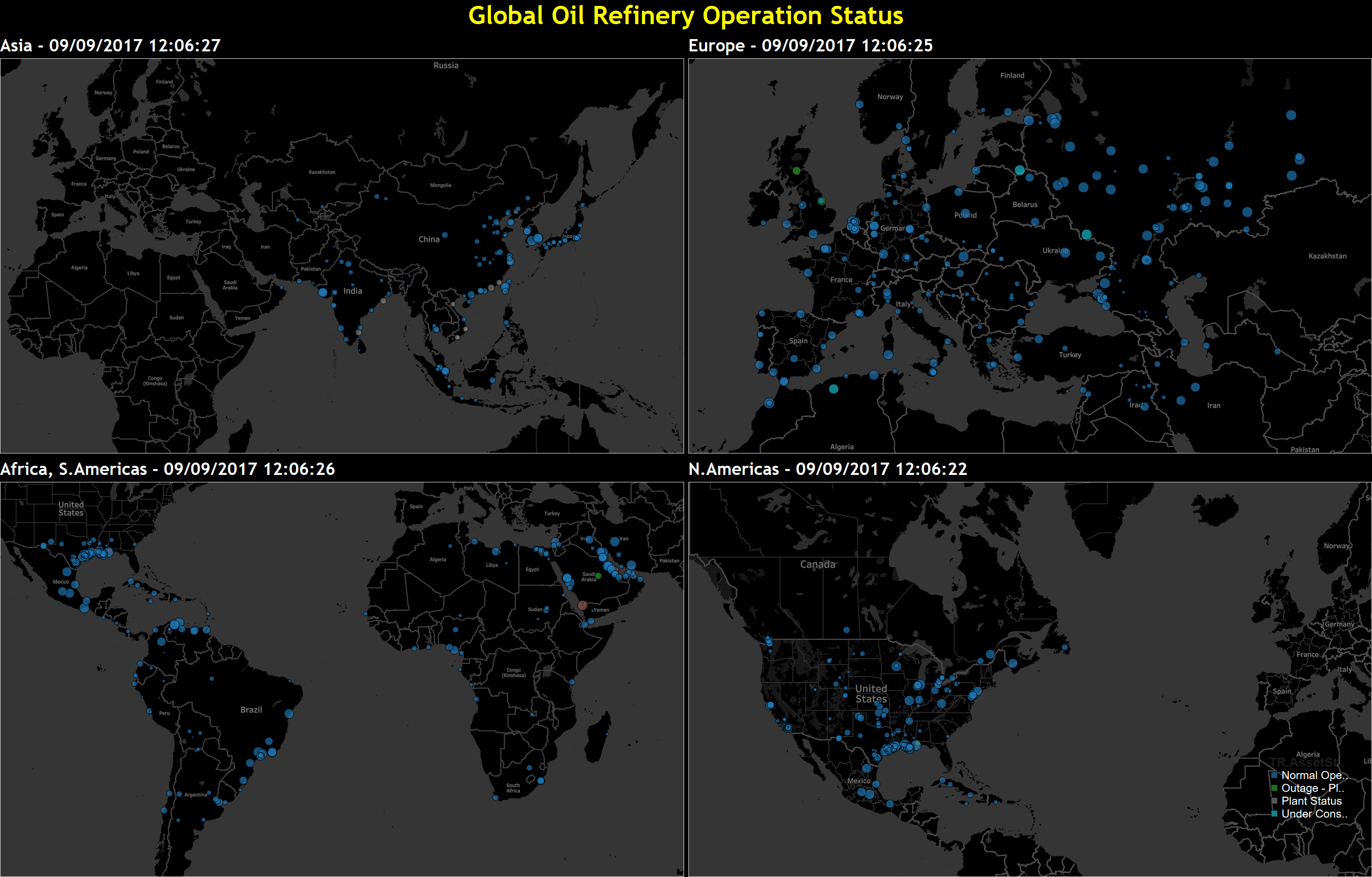
Task: Click the 'Canada' label on the N.Americas map
Action: pos(817,564)
